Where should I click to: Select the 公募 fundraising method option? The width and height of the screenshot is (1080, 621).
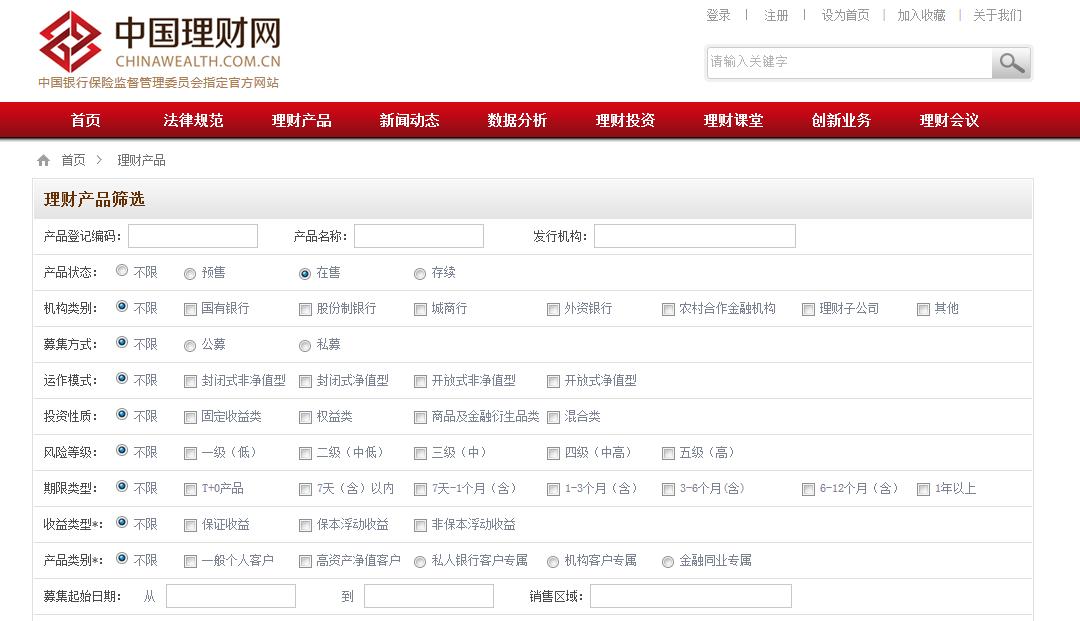click(189, 345)
